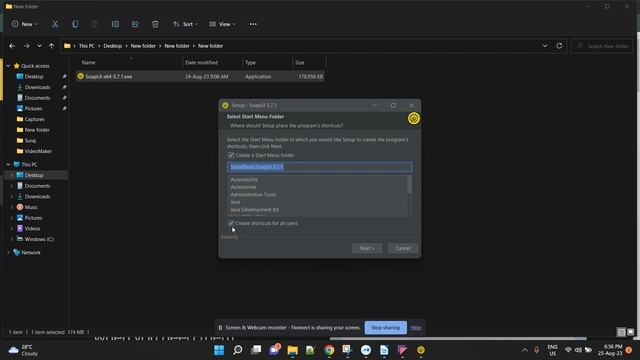Click the Delete trash icon in Explorer toolbar
Screen dimensions: 640x360
point(155,24)
